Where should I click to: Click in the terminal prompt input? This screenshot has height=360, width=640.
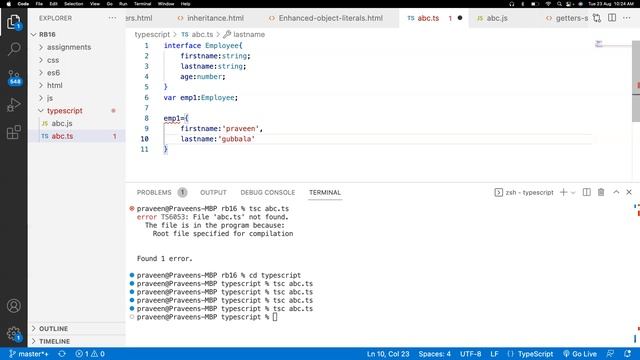[x=275, y=317]
